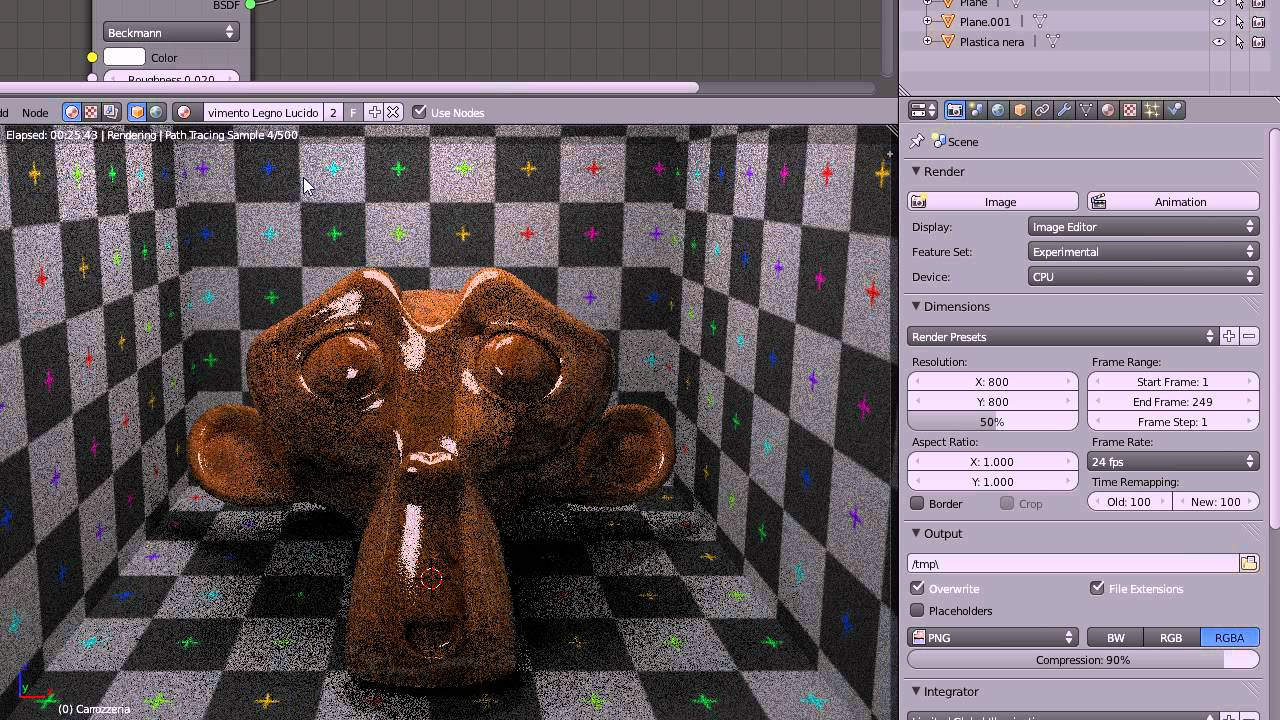The image size is (1280, 720).
Task: Open the Device CPU dropdown
Action: pyautogui.click(x=1143, y=277)
